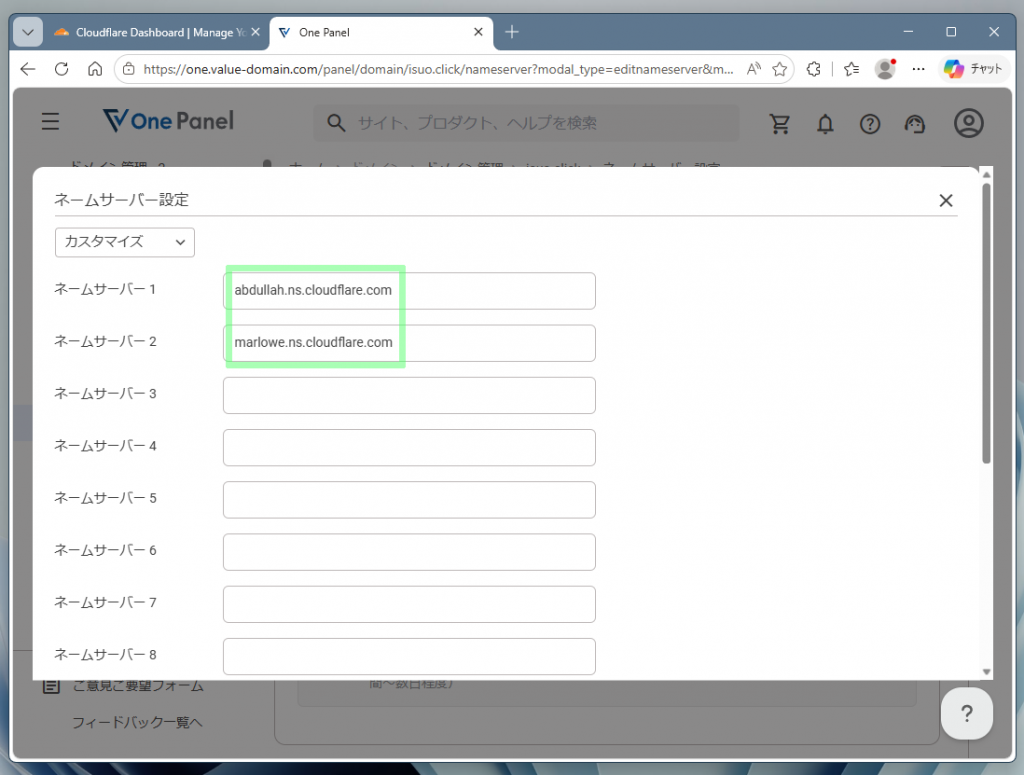Close the Cloudflare Dashboard tab
The image size is (1024, 775).
[x=255, y=32]
